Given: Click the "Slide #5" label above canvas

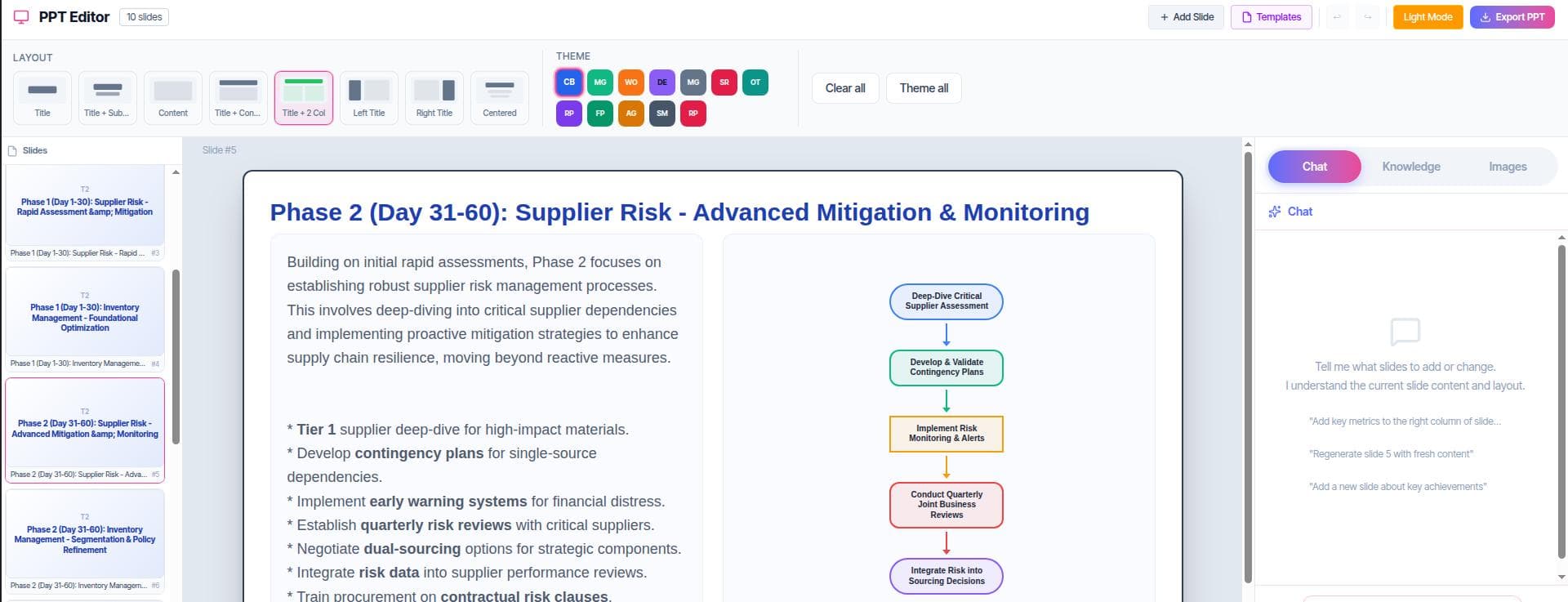Looking at the screenshot, I should pyautogui.click(x=220, y=150).
